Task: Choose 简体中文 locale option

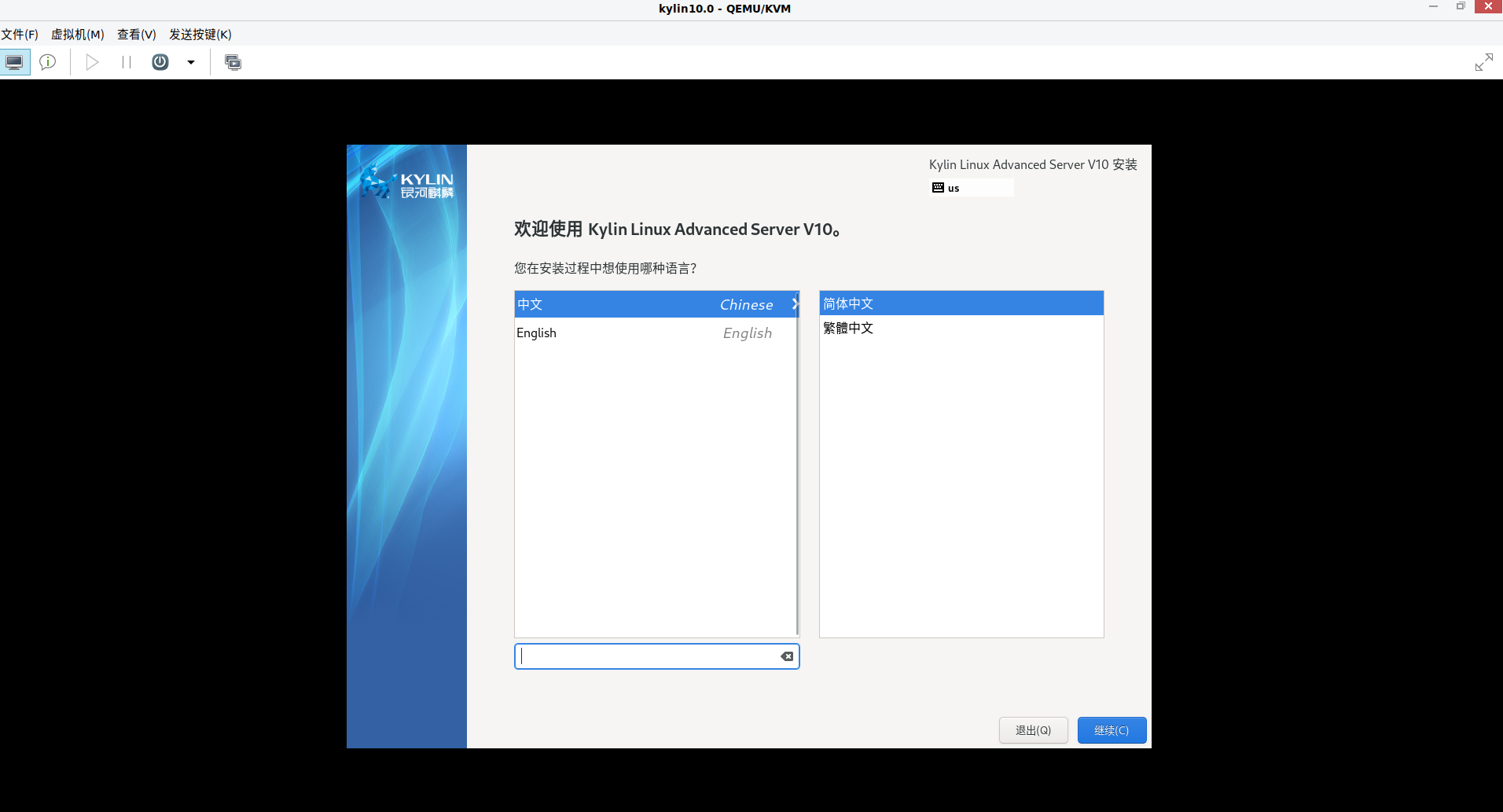Action: [x=961, y=303]
